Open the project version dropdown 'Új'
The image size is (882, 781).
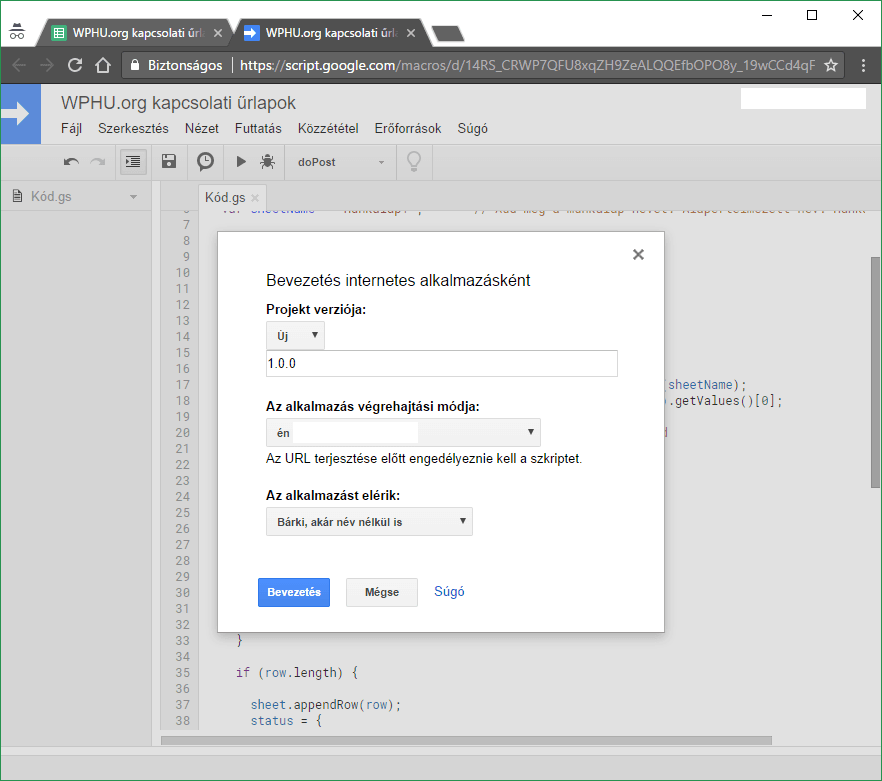(x=295, y=336)
